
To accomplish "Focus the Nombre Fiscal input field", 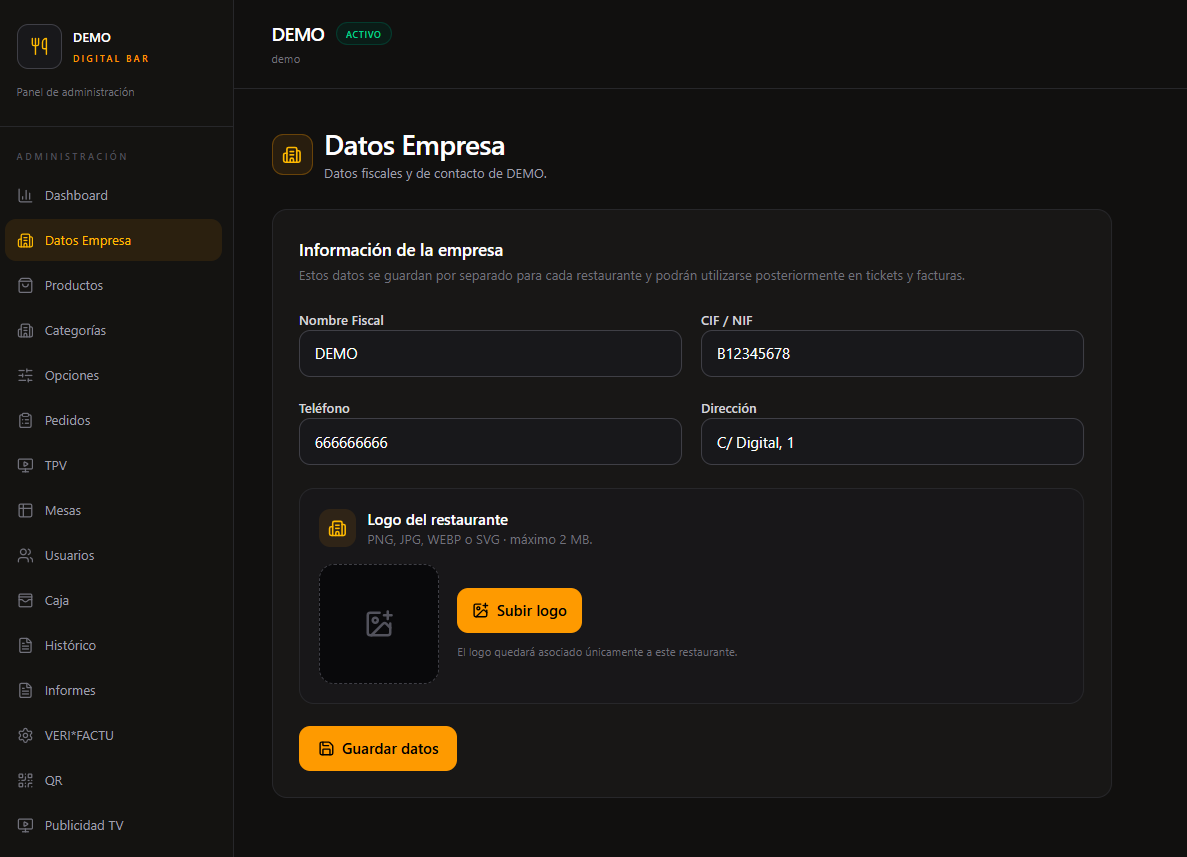I will 491,354.
